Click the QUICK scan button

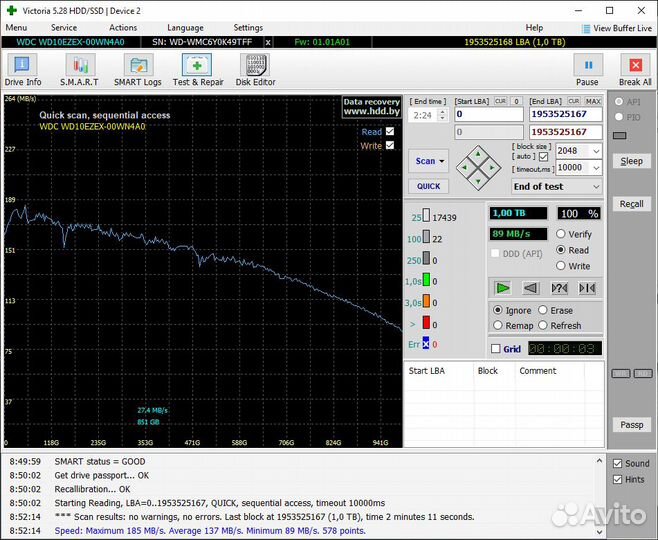pos(428,186)
